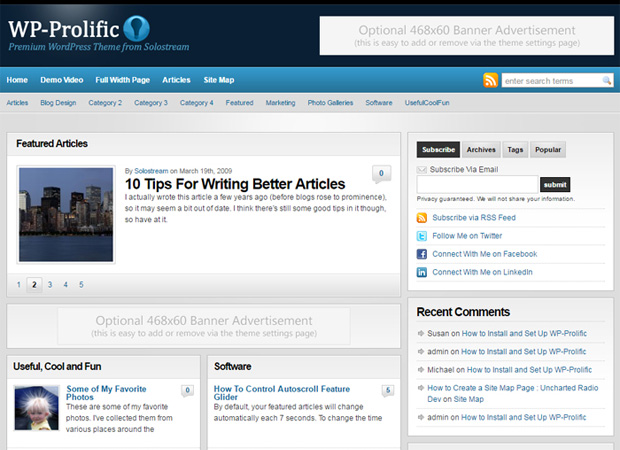620x450 pixels.
Task: Show featured slide 3
Action: click(x=50, y=285)
